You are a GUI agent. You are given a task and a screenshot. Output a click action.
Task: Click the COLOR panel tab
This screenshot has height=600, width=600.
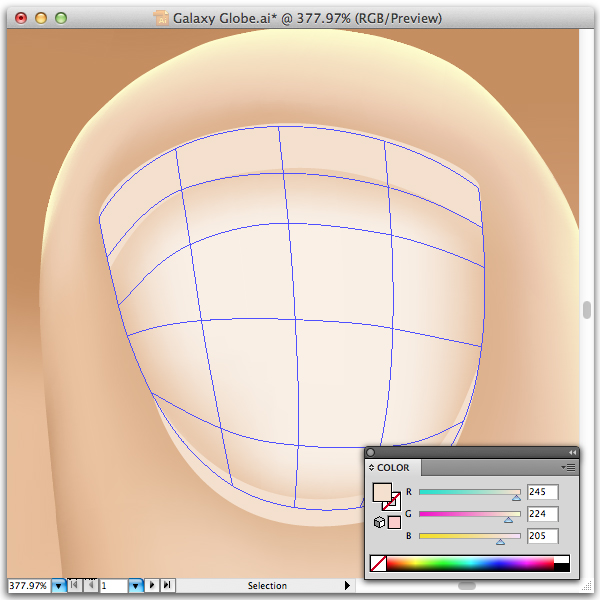[393, 468]
